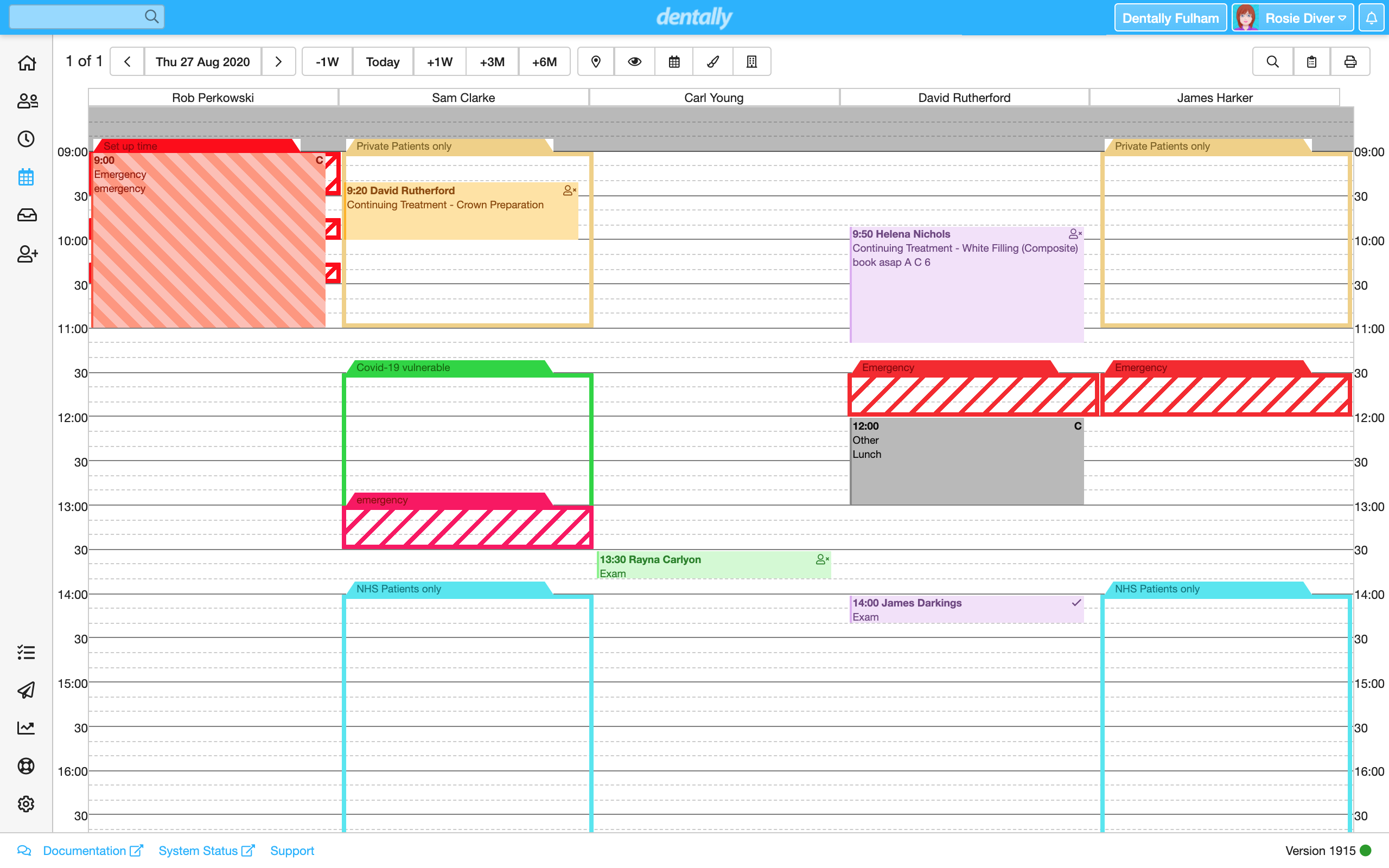
Task: Click the paintbrush toolbar icon
Action: coord(713,61)
